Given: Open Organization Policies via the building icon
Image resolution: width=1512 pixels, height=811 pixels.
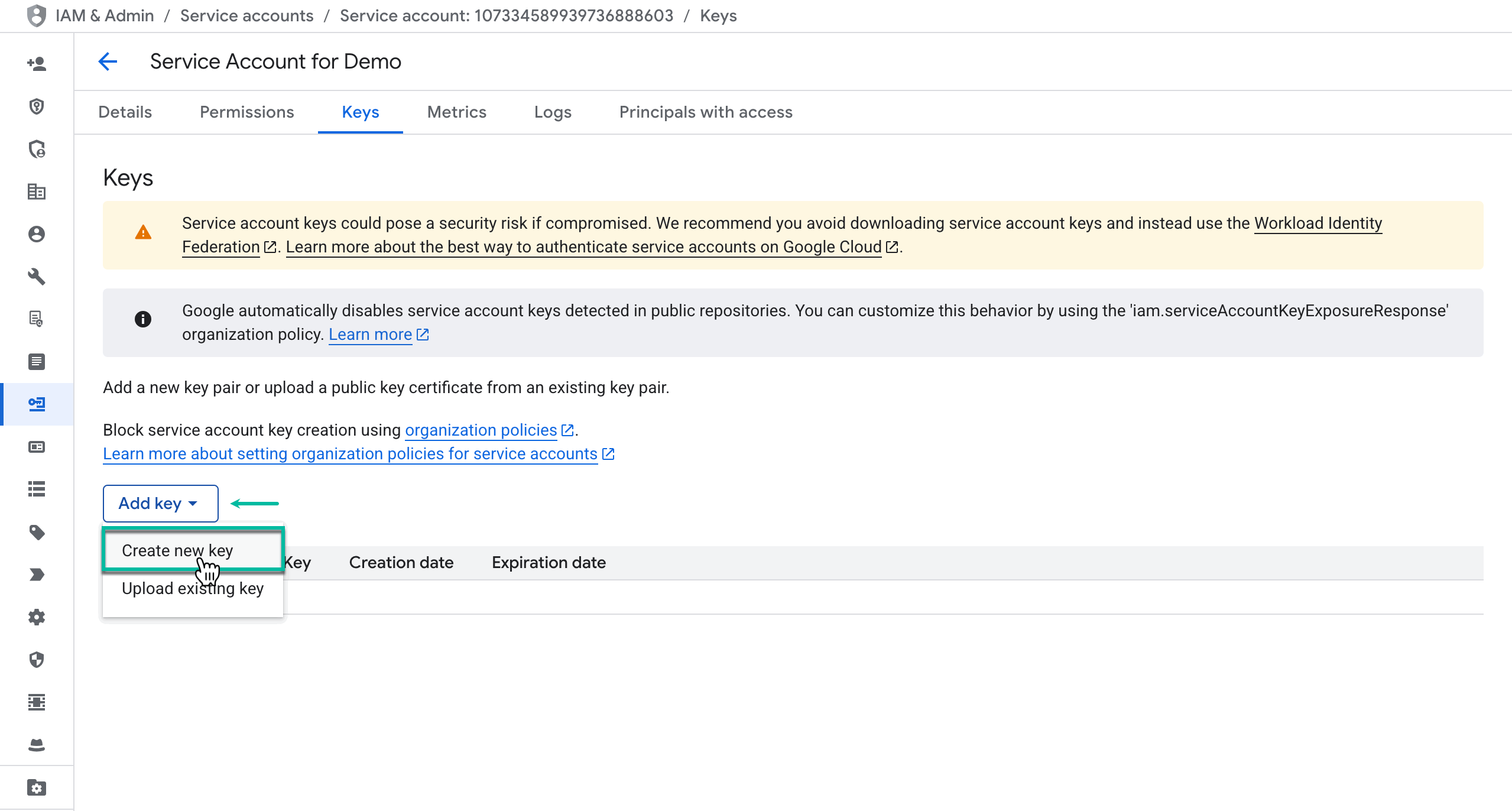Looking at the screenshot, I should (x=37, y=192).
